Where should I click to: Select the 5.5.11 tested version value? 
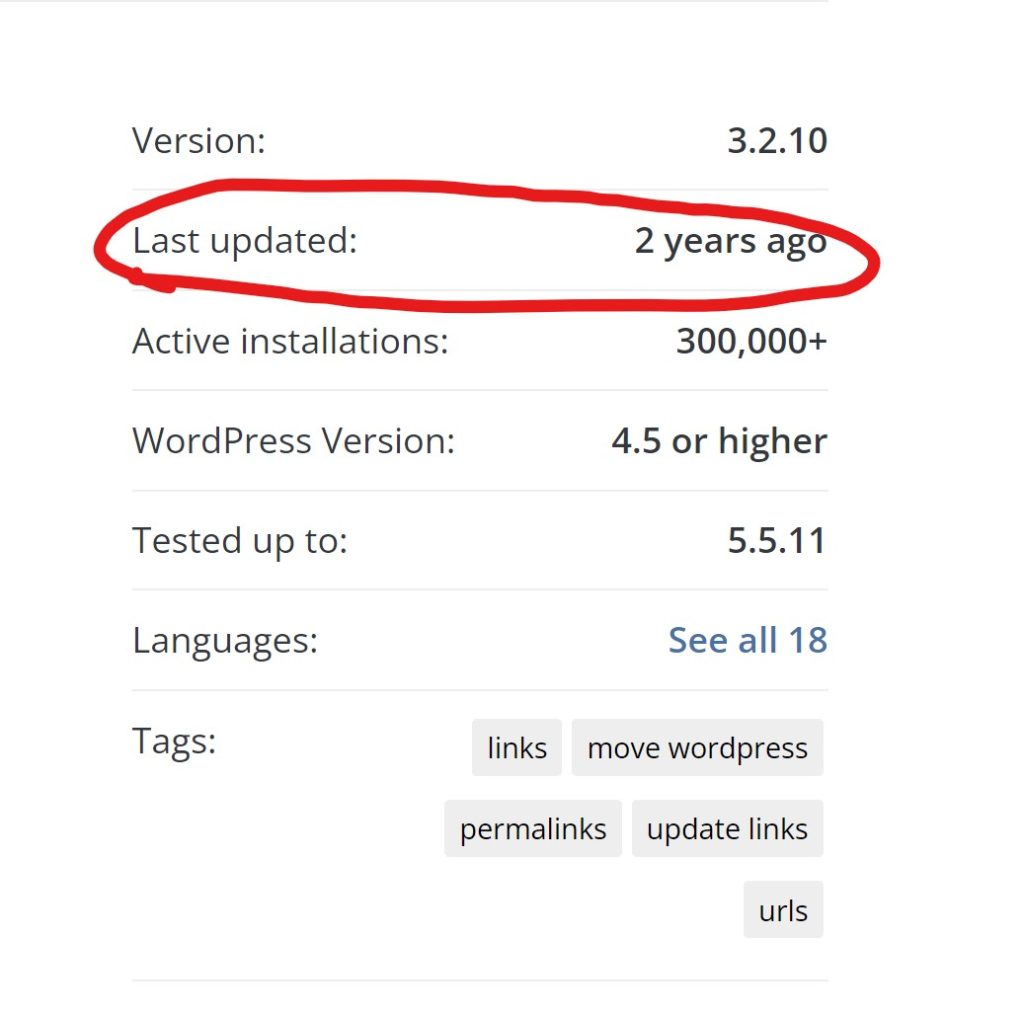click(777, 541)
